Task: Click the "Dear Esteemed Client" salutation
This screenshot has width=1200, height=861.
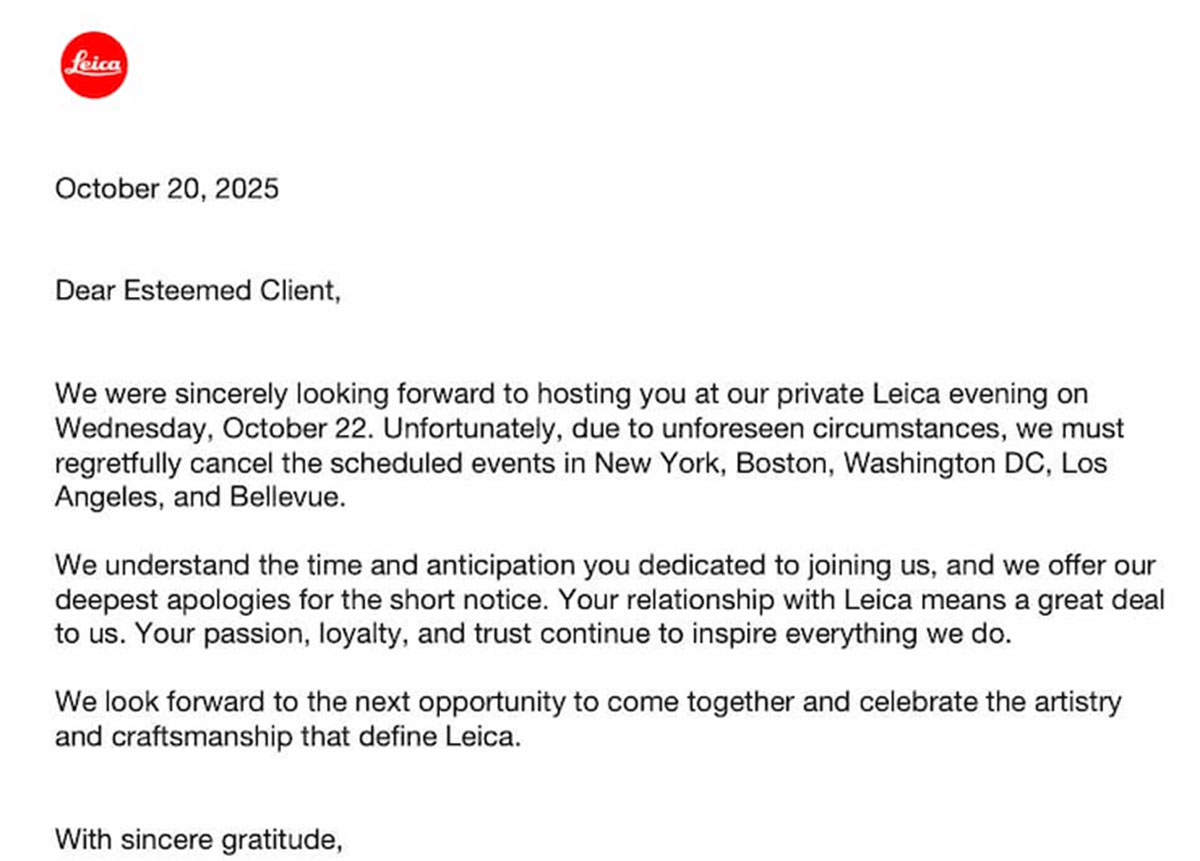Action: pyautogui.click(x=198, y=291)
